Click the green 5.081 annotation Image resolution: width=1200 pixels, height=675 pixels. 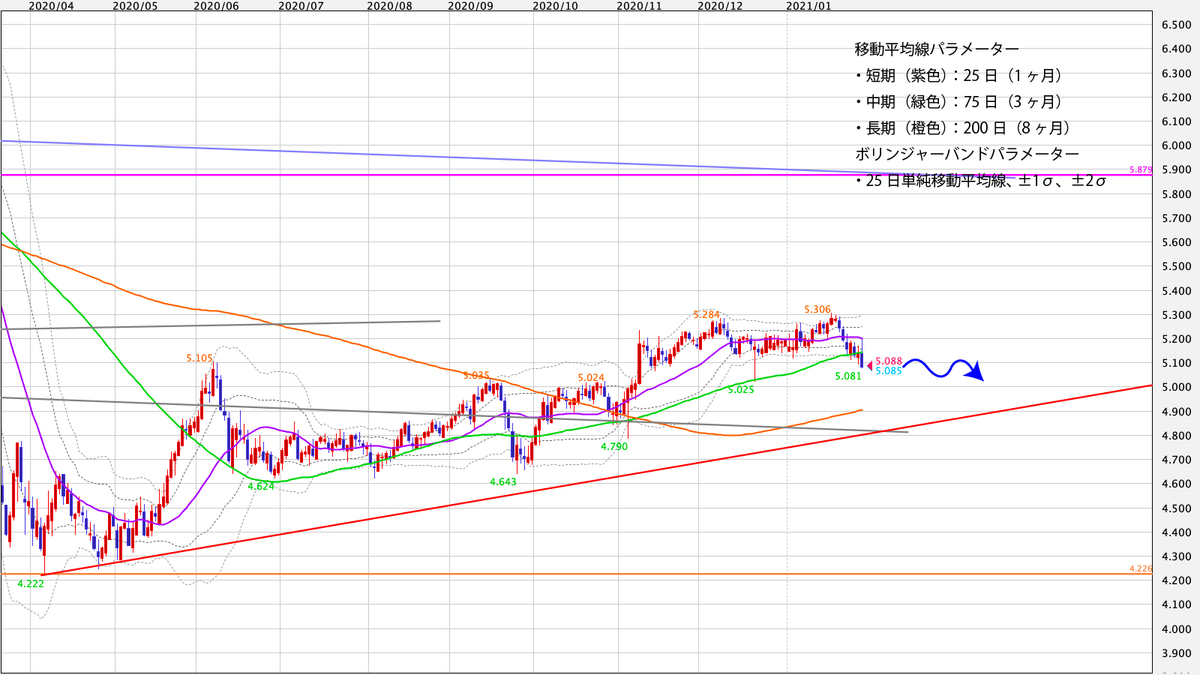[x=847, y=377]
